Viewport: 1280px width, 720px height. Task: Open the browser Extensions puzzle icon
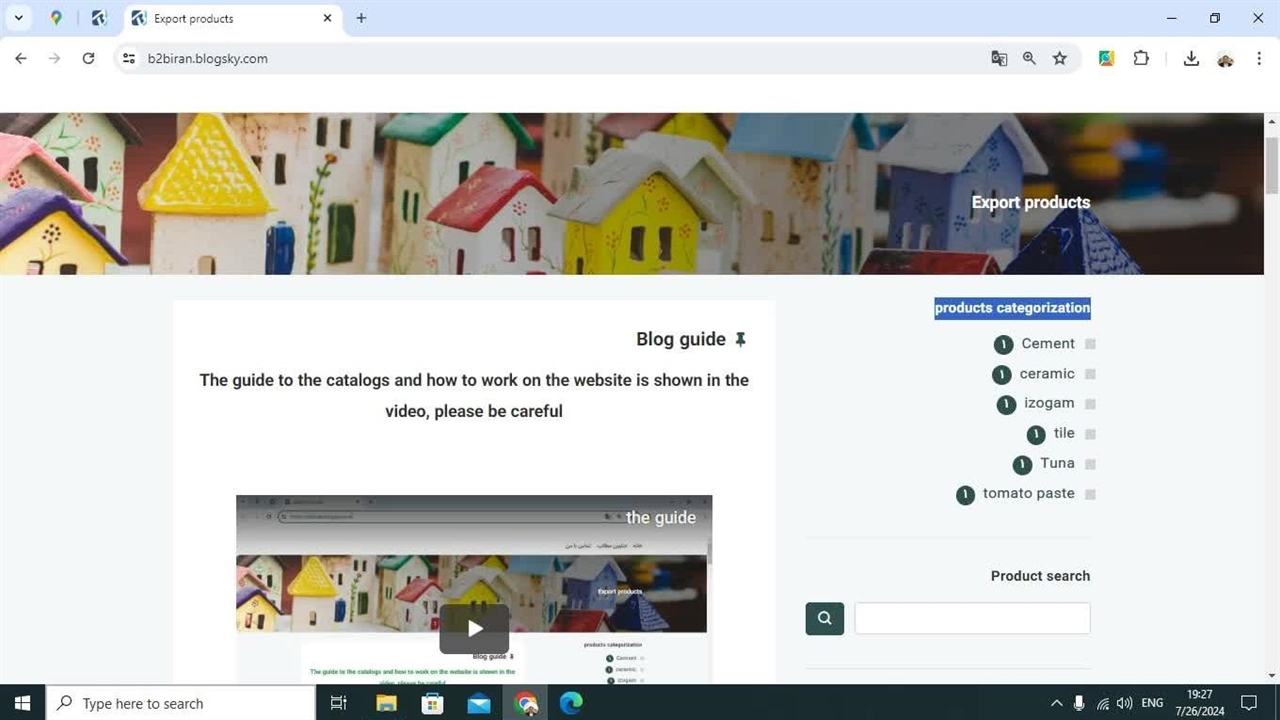1141,59
